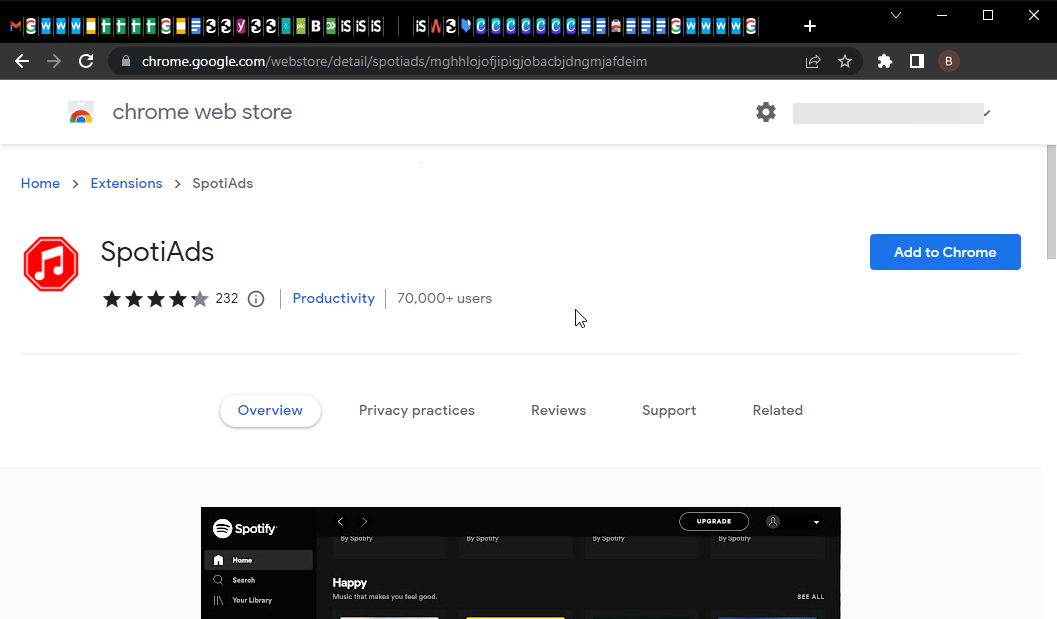Bookmark this page with the star icon
Viewport: 1057px width, 619px height.
(845, 61)
